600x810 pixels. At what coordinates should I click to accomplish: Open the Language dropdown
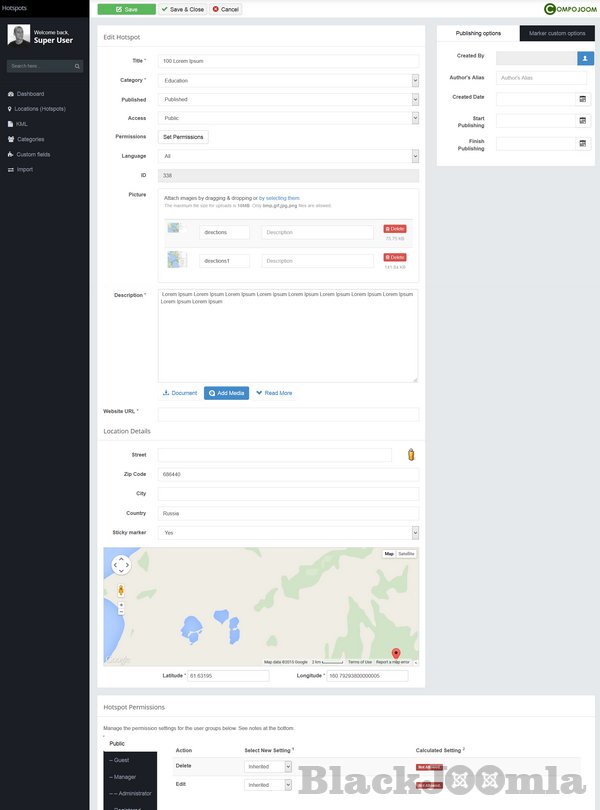tap(288, 156)
